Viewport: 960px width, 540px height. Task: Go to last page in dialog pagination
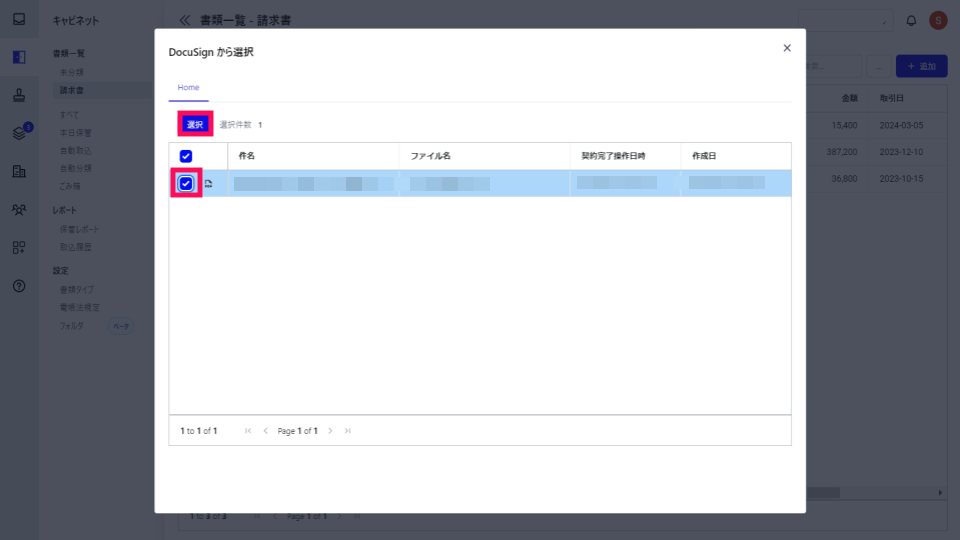click(347, 431)
